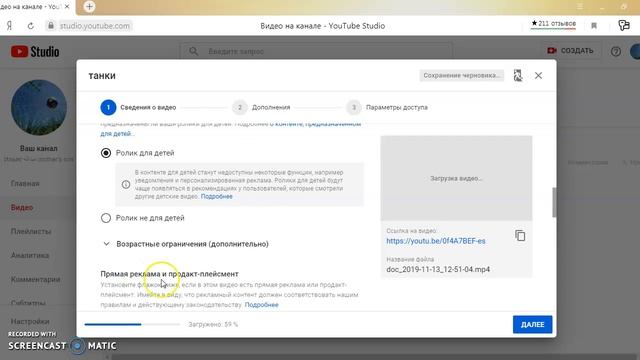This screenshot has height=360, width=640.
Task: Open 'Подробнее' link in kids info box
Action: coord(216,196)
